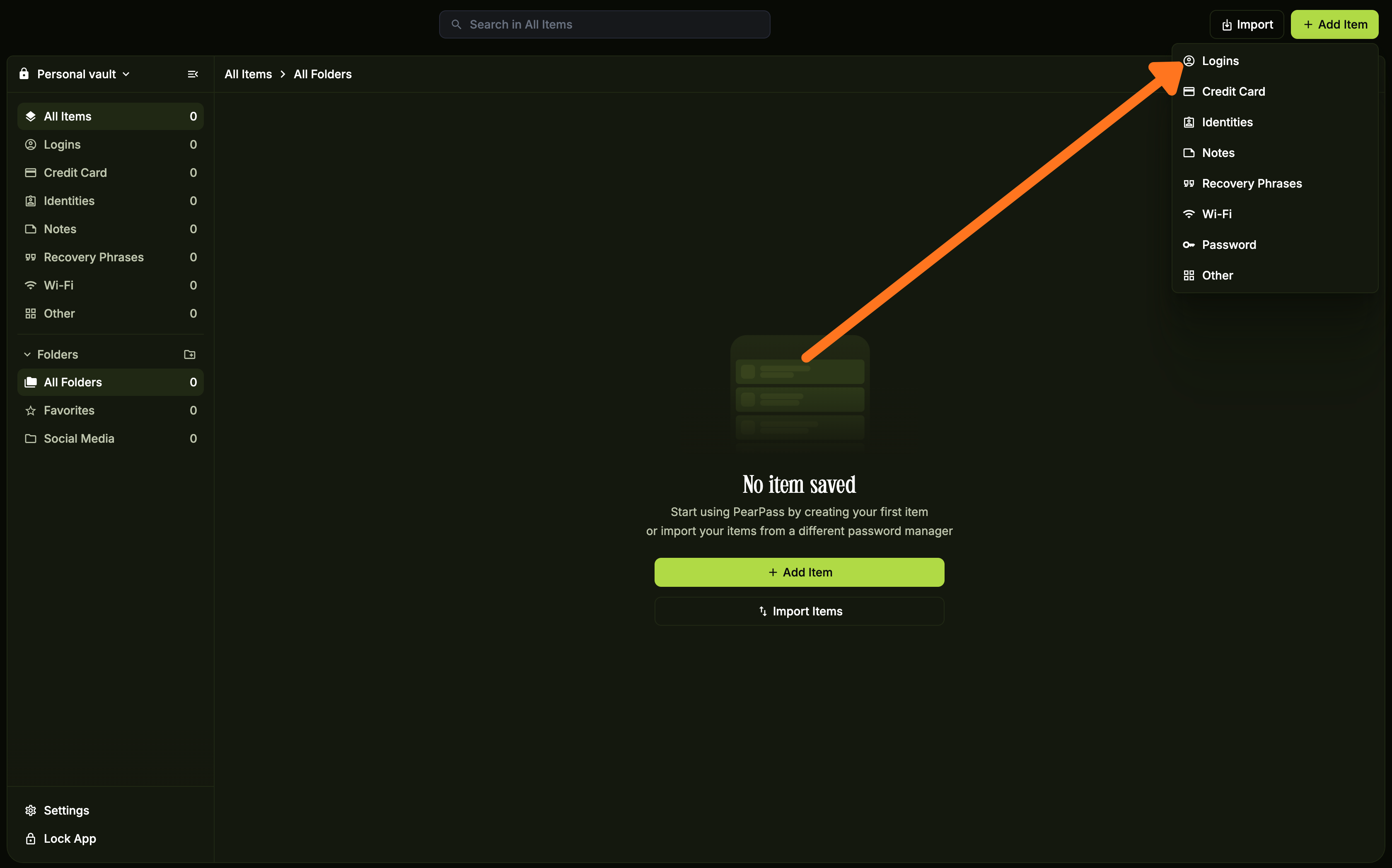The width and height of the screenshot is (1392, 868).
Task: Click the lock icon beside Personal vault
Action: tap(24, 73)
